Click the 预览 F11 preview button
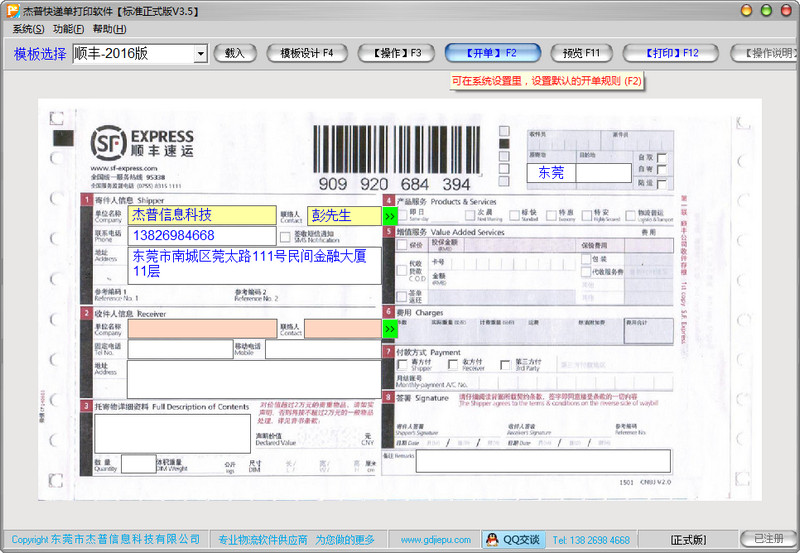 coord(582,53)
